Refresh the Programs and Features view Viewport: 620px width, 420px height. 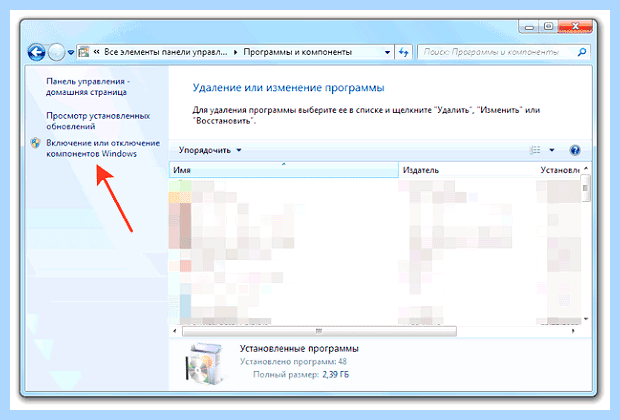[403, 52]
